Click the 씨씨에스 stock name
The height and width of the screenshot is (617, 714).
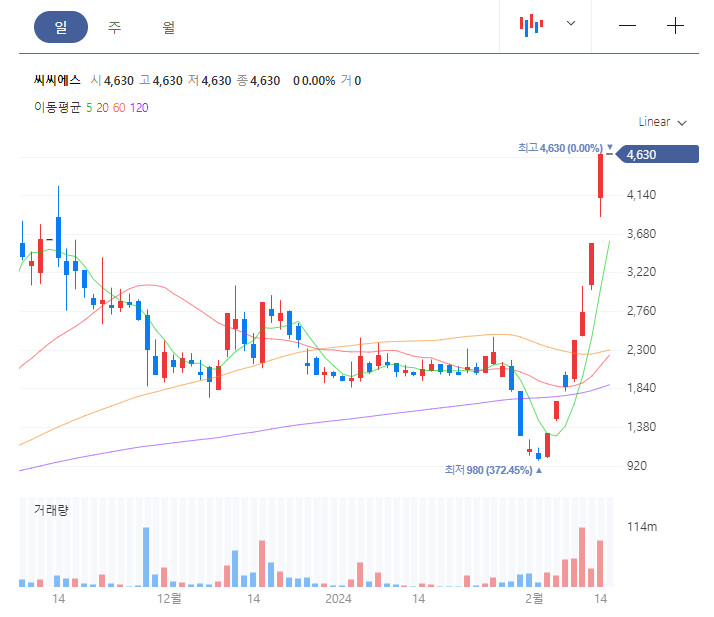(x=57, y=81)
